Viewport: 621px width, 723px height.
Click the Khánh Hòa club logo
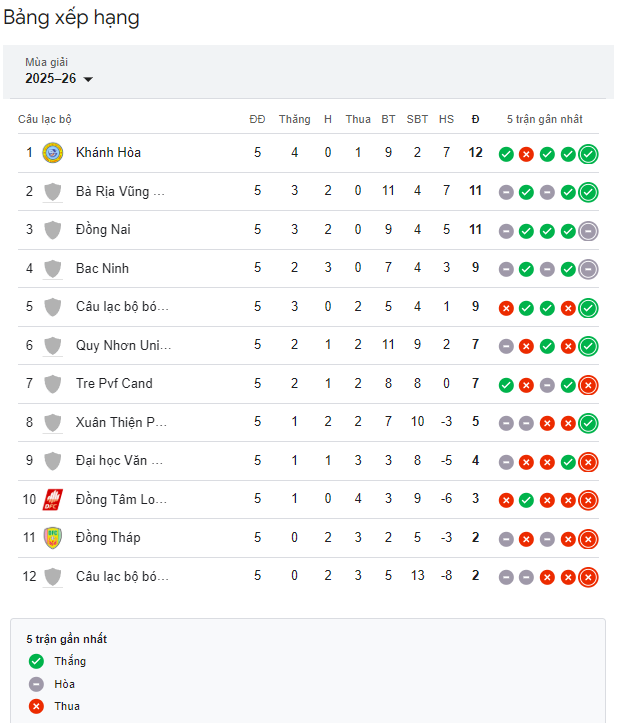pos(53,153)
